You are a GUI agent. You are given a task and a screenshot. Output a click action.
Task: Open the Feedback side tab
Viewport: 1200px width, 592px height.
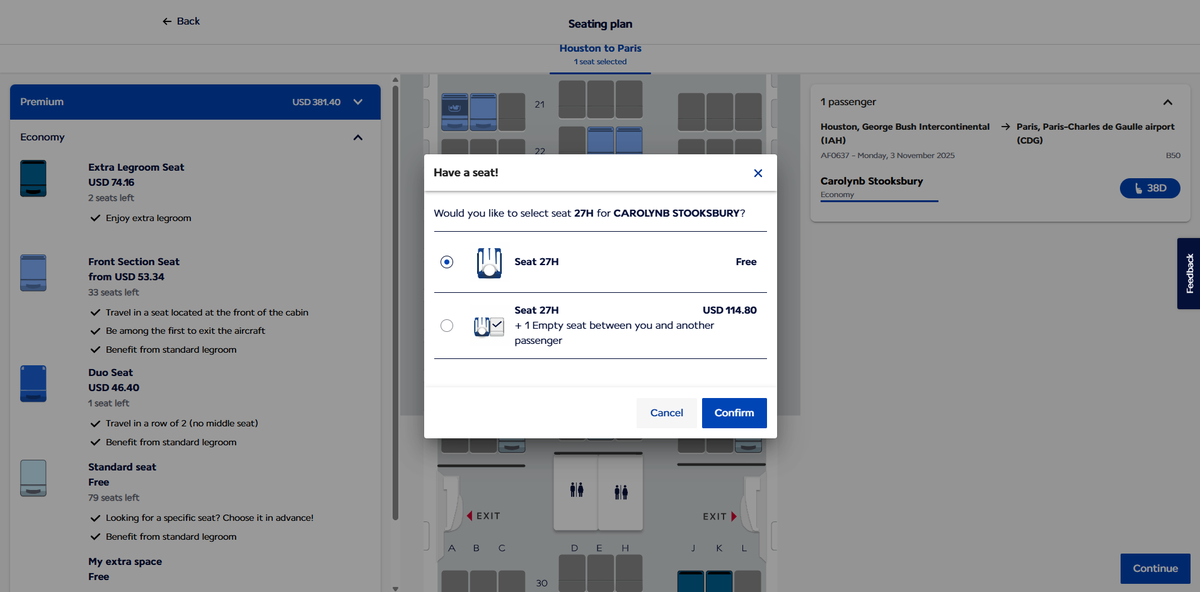(x=1188, y=273)
